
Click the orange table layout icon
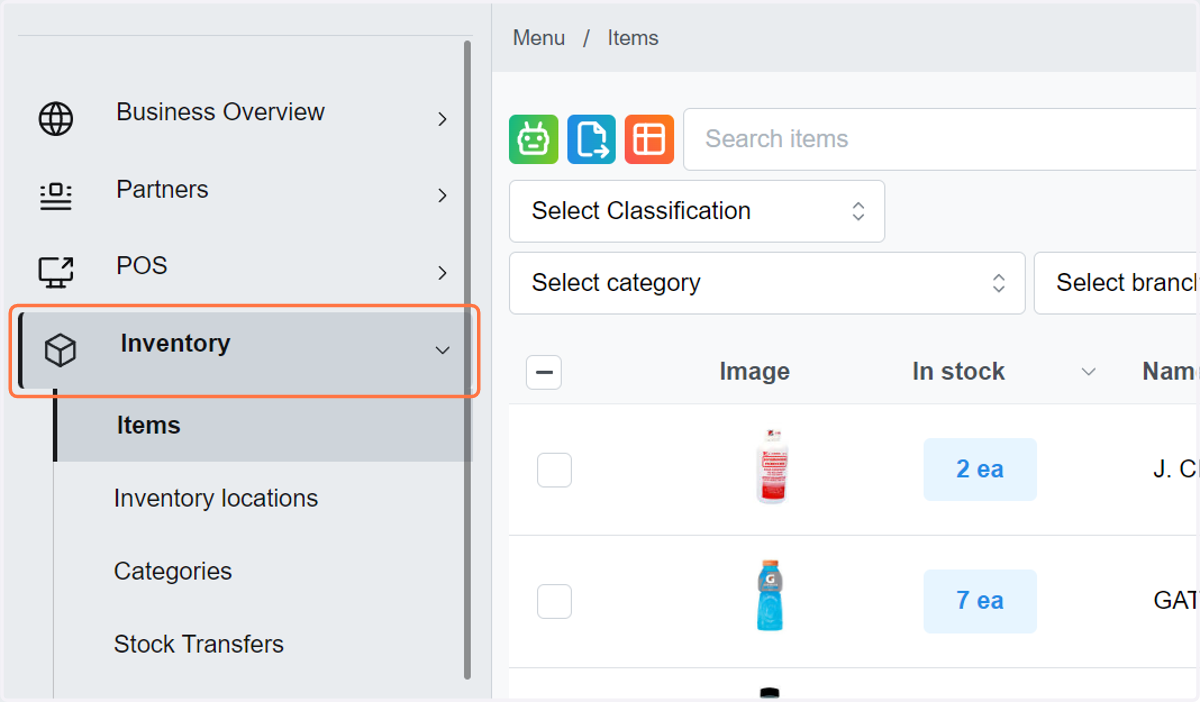649,139
